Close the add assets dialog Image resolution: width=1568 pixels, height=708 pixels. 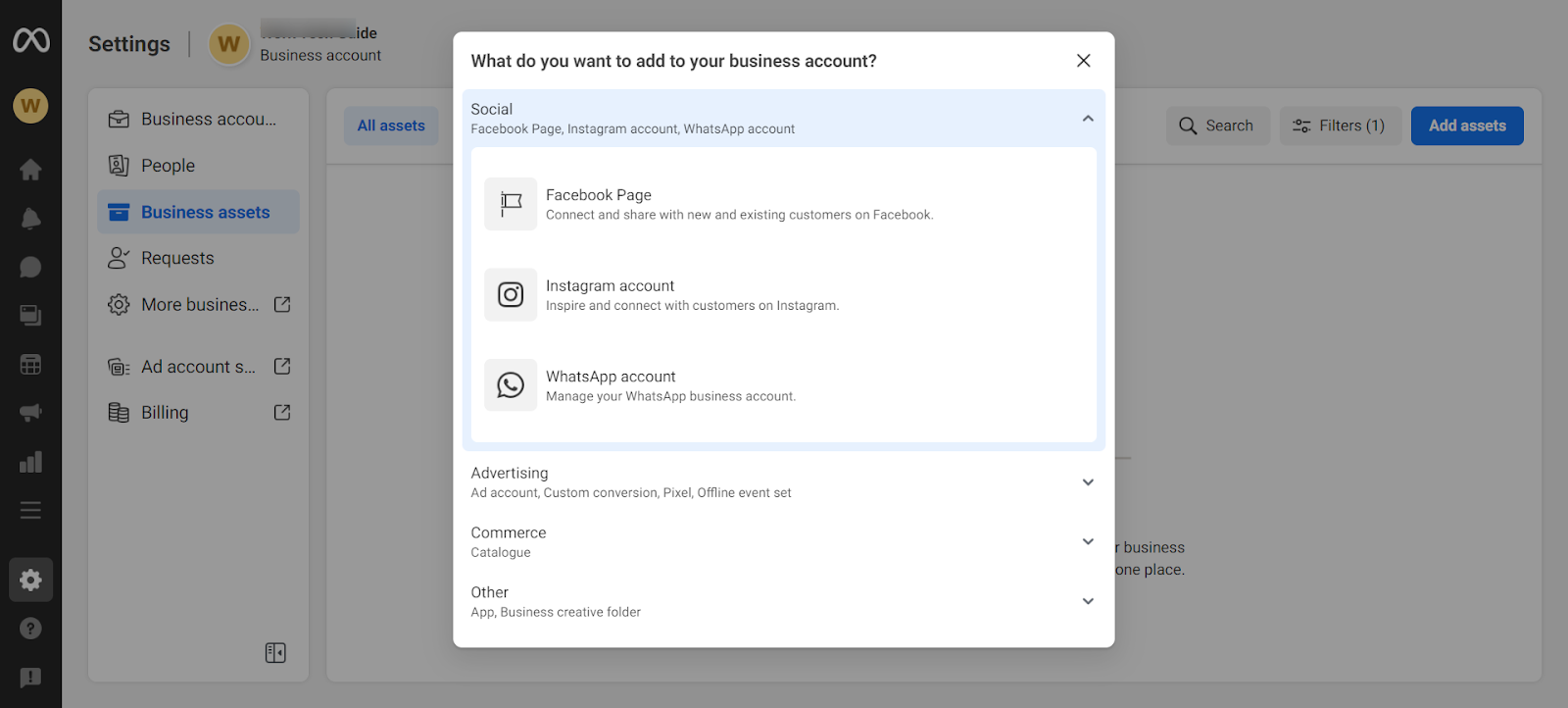click(1083, 61)
